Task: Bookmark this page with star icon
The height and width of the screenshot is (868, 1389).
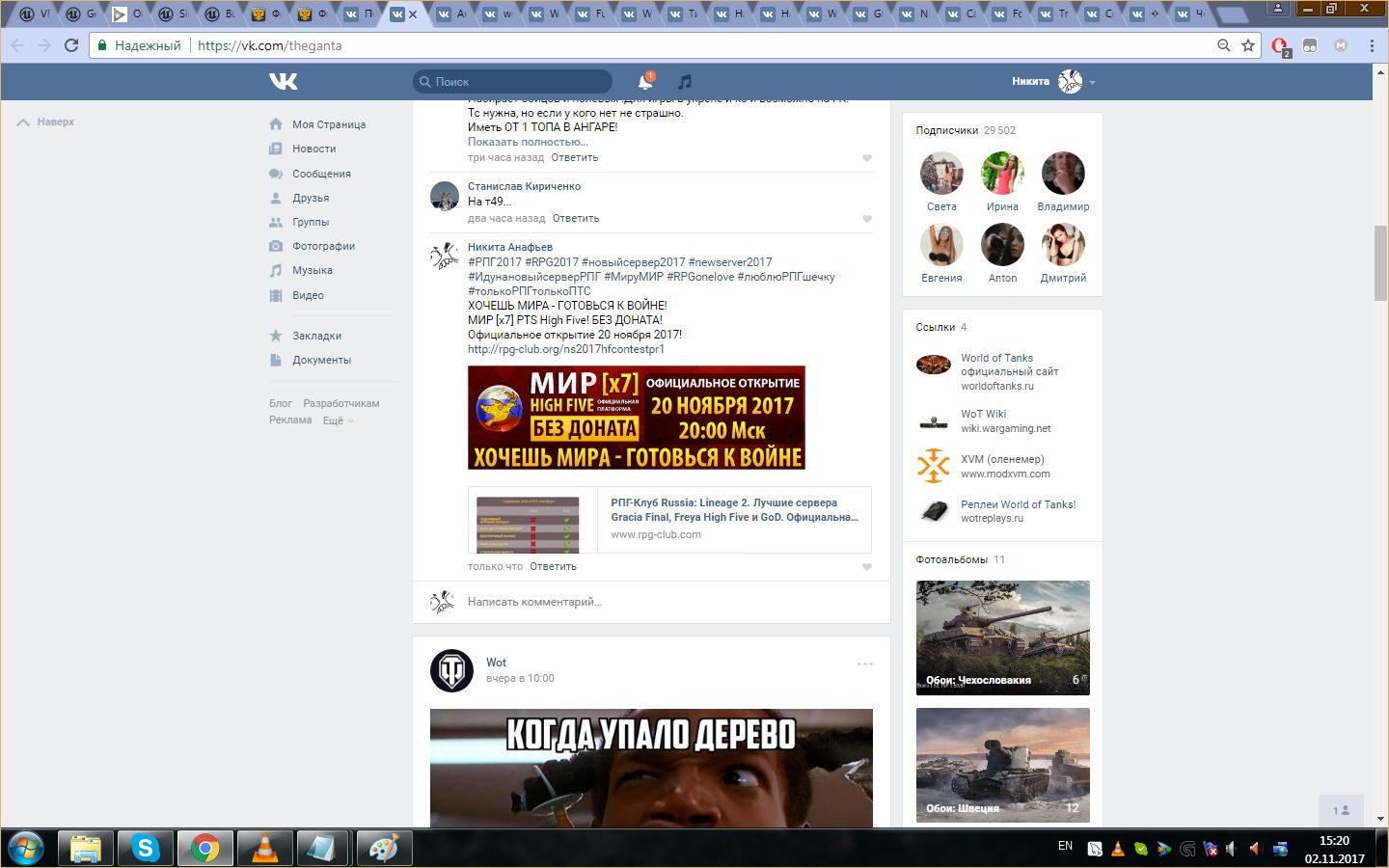Action: pos(1248,45)
